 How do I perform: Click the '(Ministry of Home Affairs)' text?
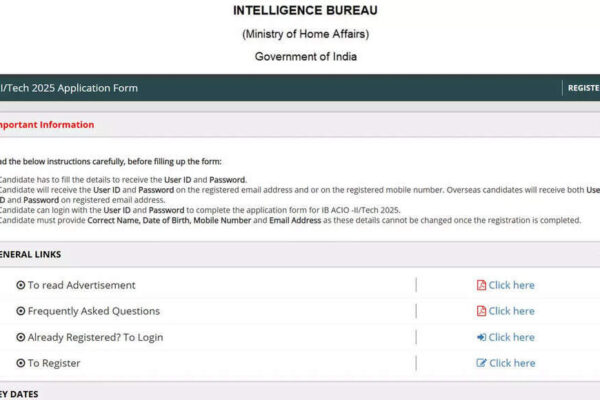(x=305, y=34)
